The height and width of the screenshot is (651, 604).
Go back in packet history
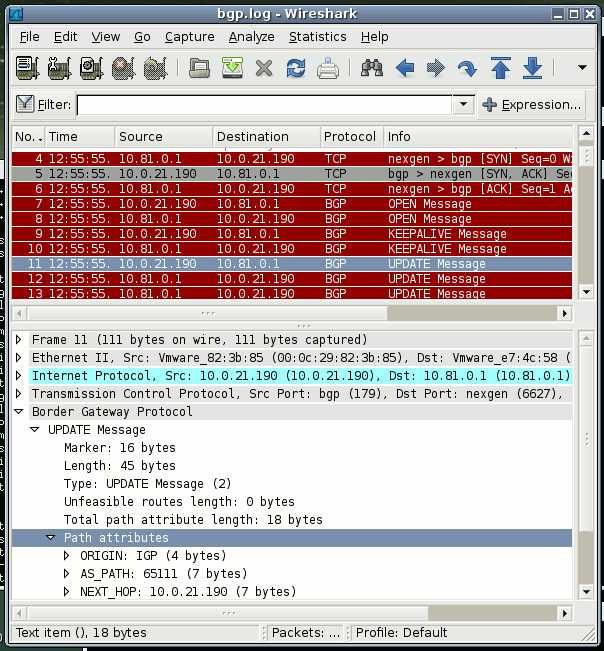pos(405,68)
